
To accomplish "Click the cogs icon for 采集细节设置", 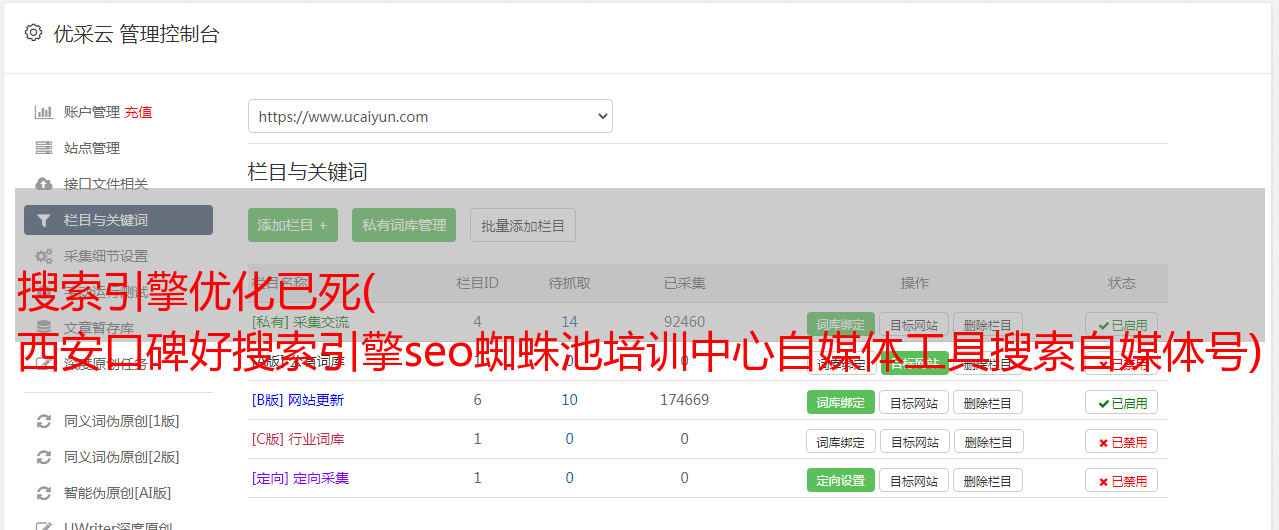I will click(x=43, y=256).
